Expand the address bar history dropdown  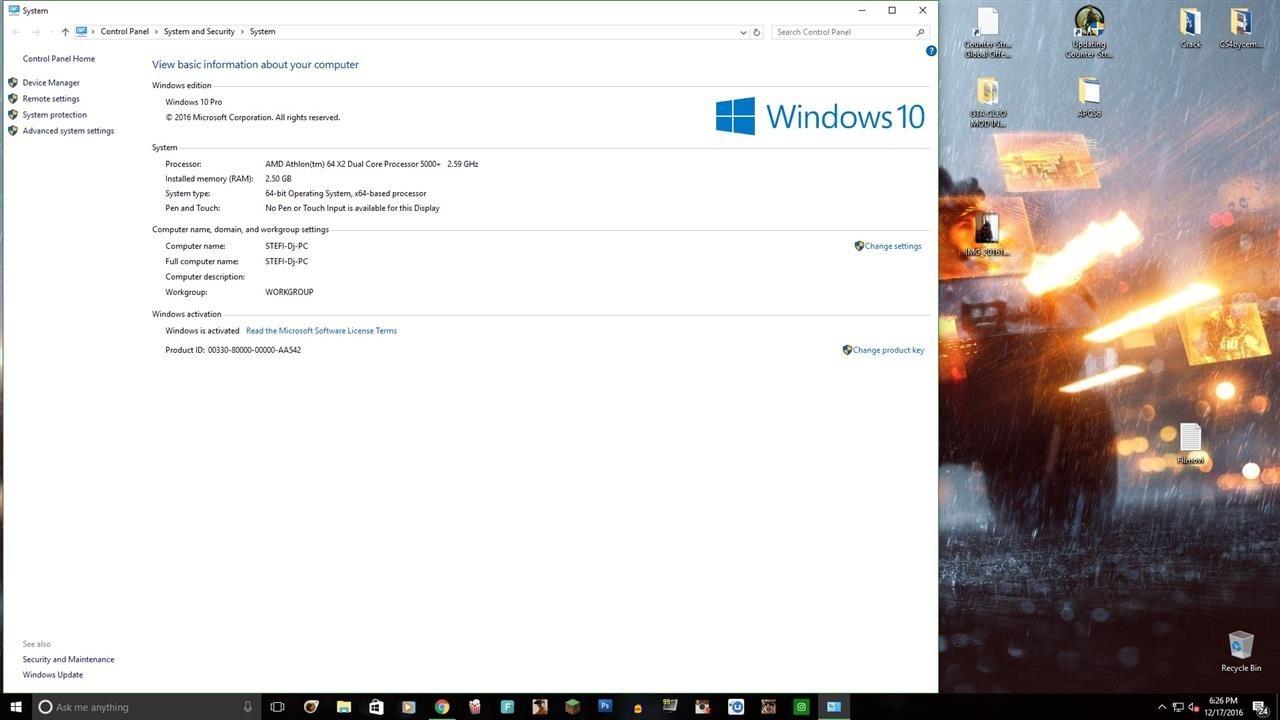click(743, 32)
